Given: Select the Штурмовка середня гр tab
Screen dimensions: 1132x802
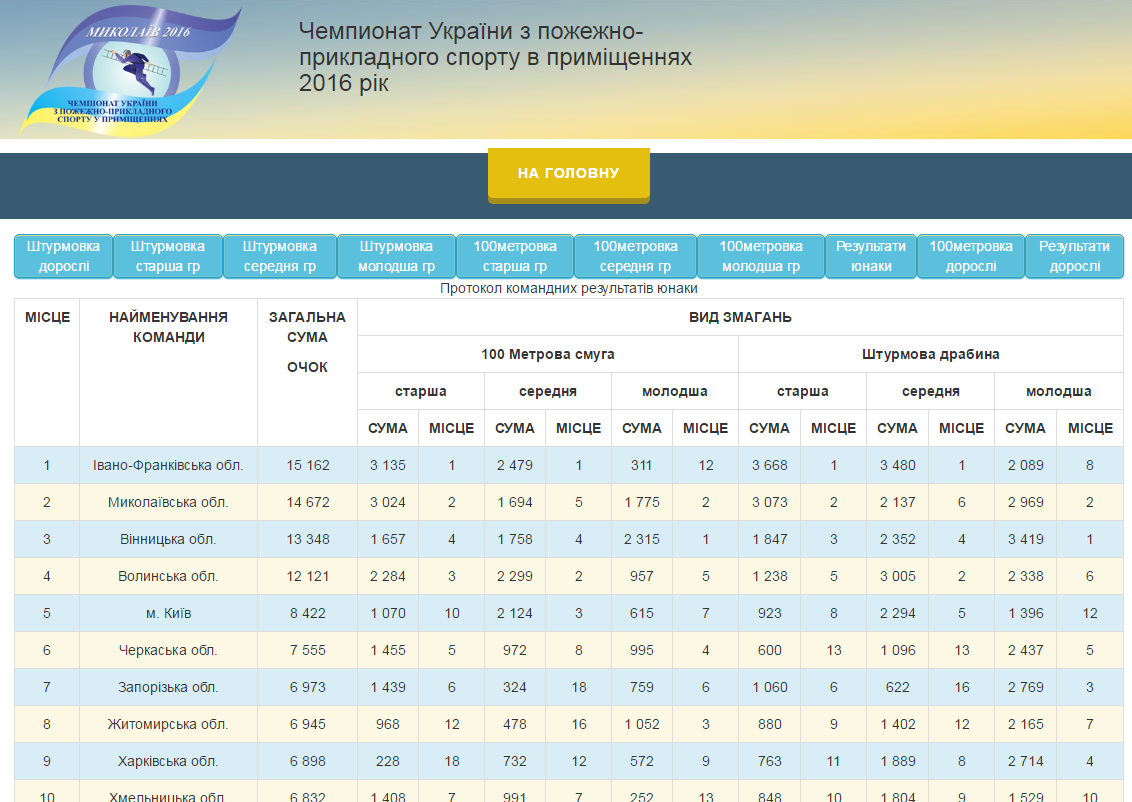Looking at the screenshot, I should pyautogui.click(x=279, y=256).
